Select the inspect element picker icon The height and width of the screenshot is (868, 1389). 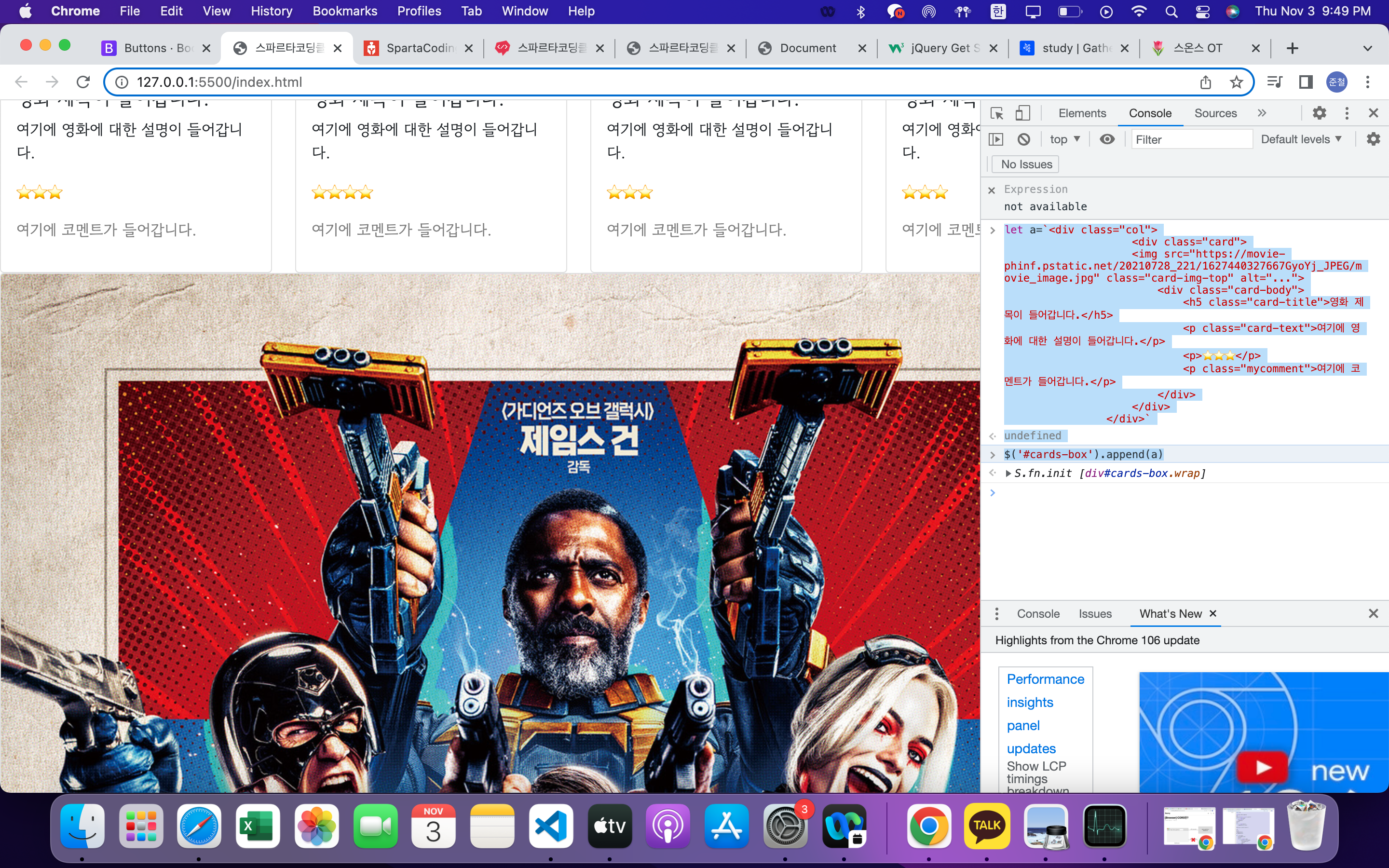pyautogui.click(x=997, y=113)
